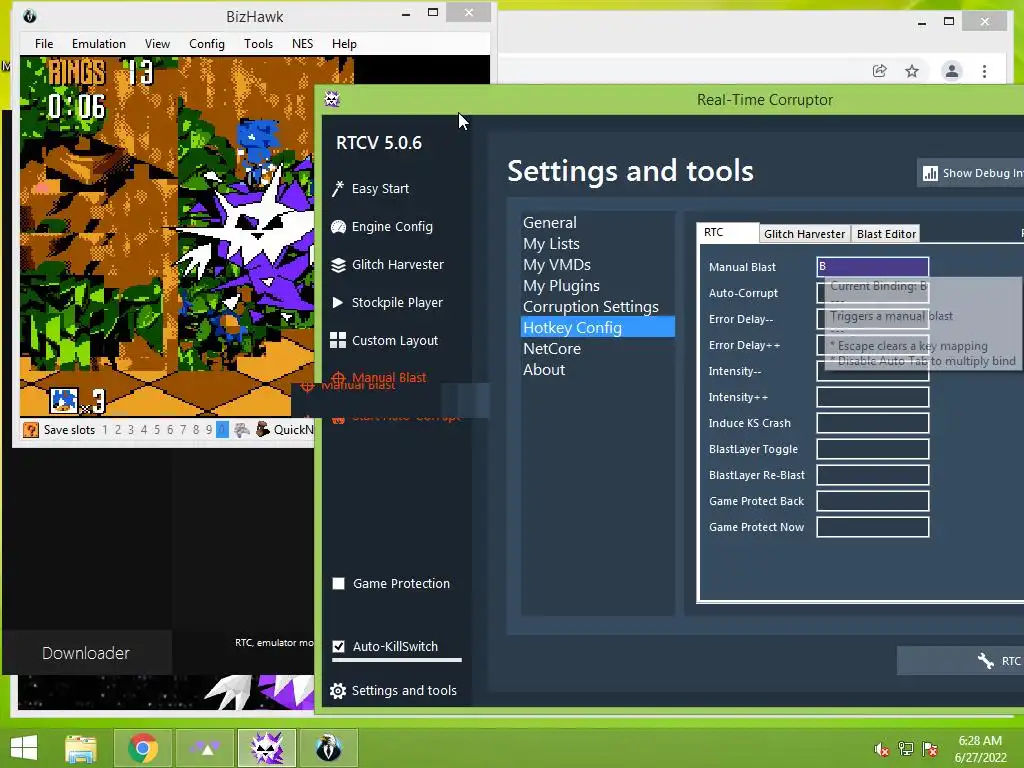Select BizHawk save slot 1
This screenshot has width=1024, height=768.
(104, 430)
